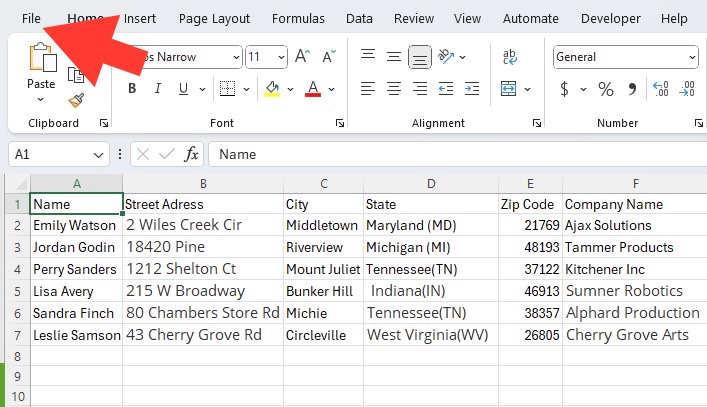Image resolution: width=707 pixels, height=407 pixels.
Task: Open the Number group dialog launcher
Action: (x=698, y=123)
